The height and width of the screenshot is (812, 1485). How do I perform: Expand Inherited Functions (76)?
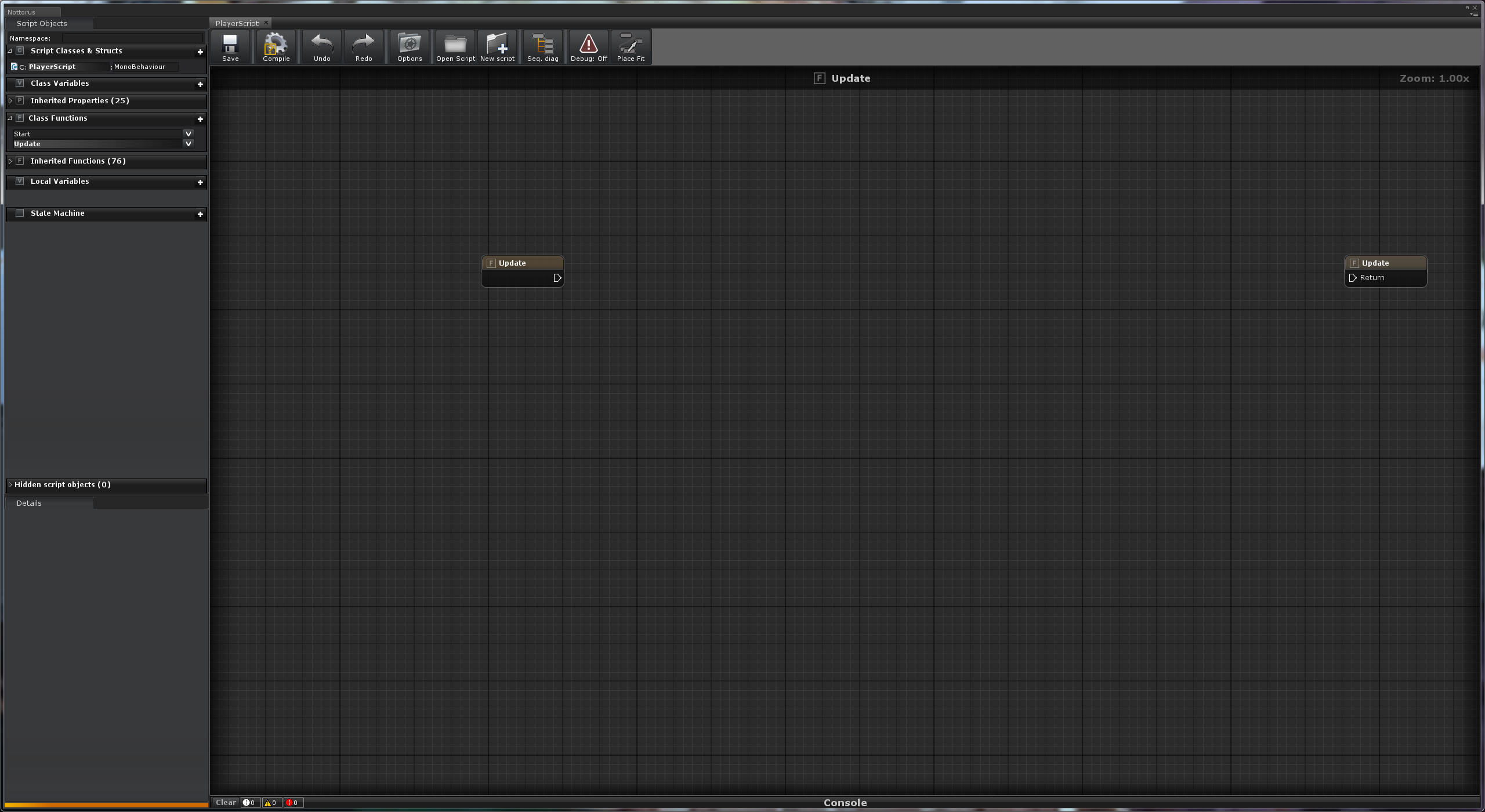coord(10,161)
